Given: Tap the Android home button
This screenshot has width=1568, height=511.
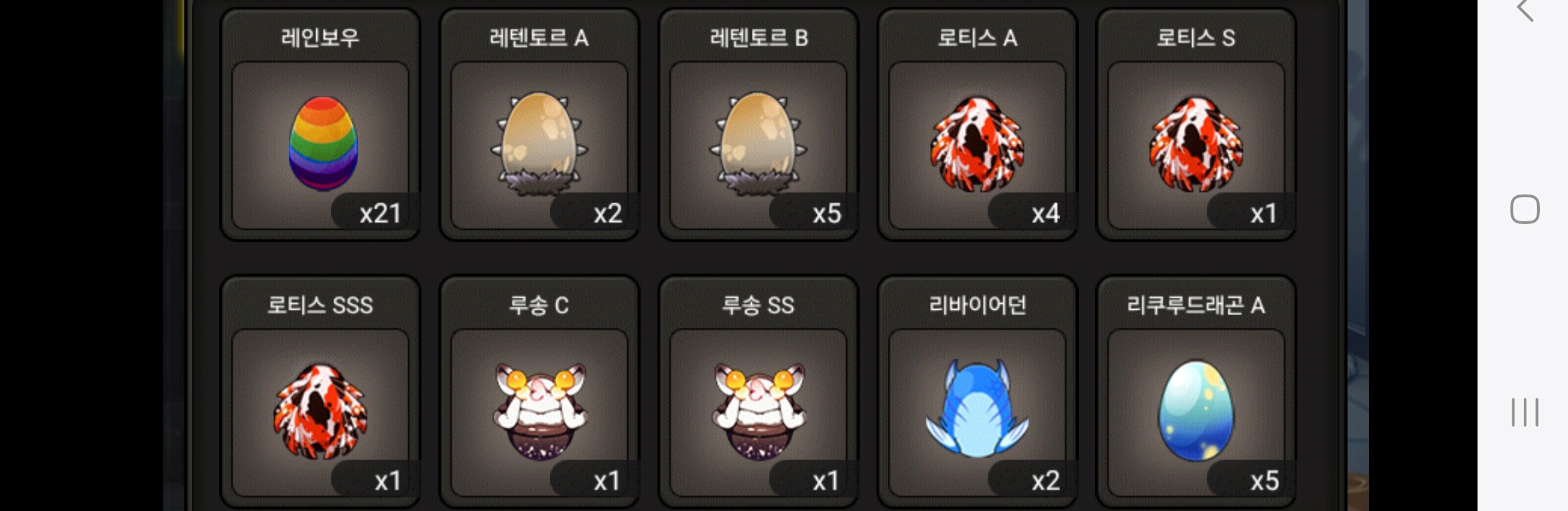Looking at the screenshot, I should pyautogui.click(x=1524, y=209).
